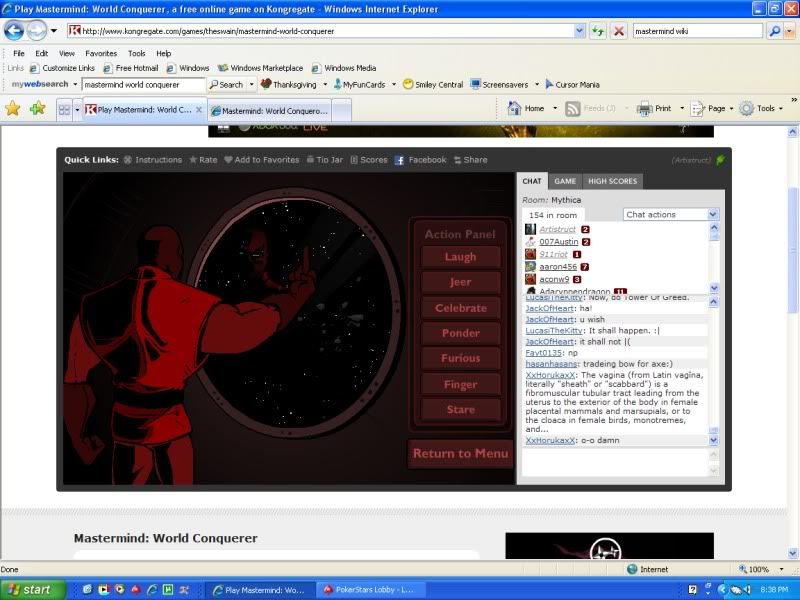Click the Smiley Central toolbar icon
Screen dimensions: 800x600
(x=408, y=84)
